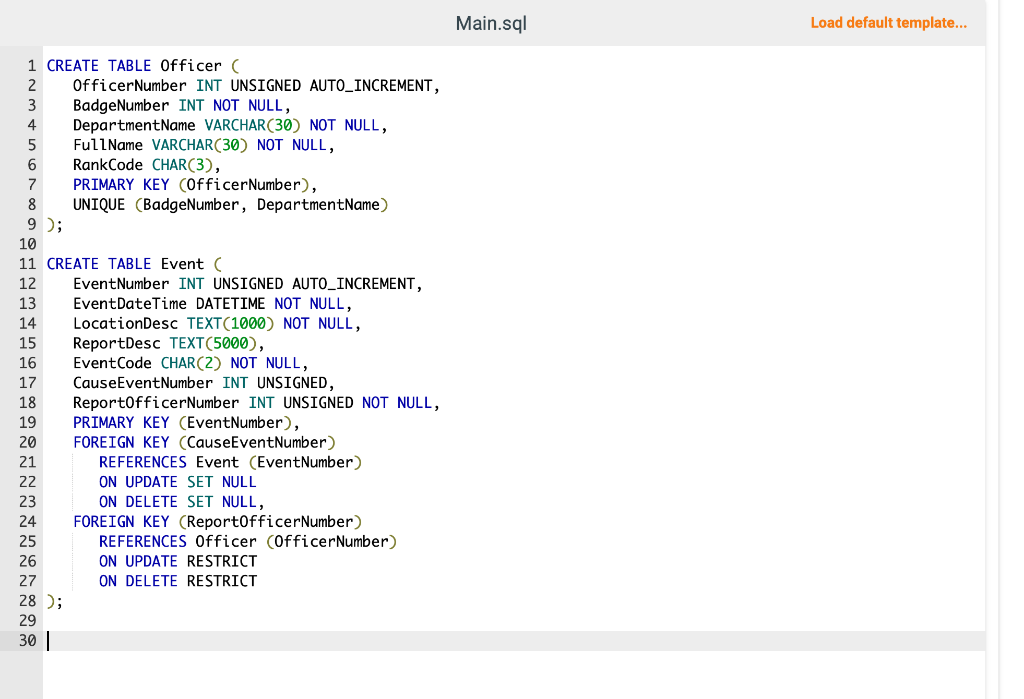This screenshot has height=699, width=1024.
Task: Click line number 11 next to CREATE TABLE Event
Action: tap(27, 263)
